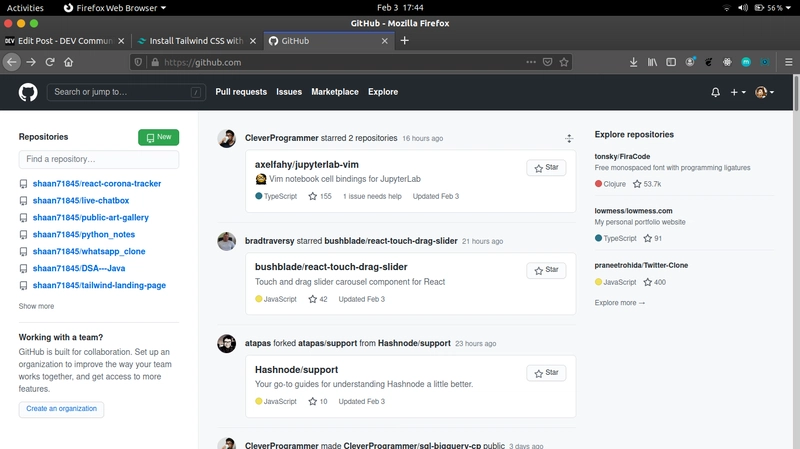Star the axelfahy/jupyterlab-vim repository
The width and height of the screenshot is (800, 449).
coord(546,168)
